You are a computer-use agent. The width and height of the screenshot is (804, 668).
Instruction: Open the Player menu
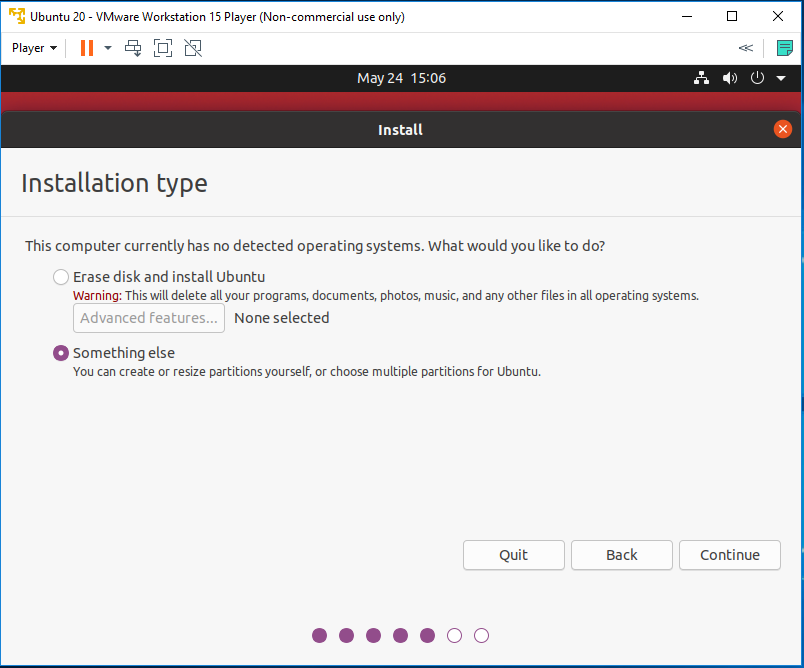point(34,48)
